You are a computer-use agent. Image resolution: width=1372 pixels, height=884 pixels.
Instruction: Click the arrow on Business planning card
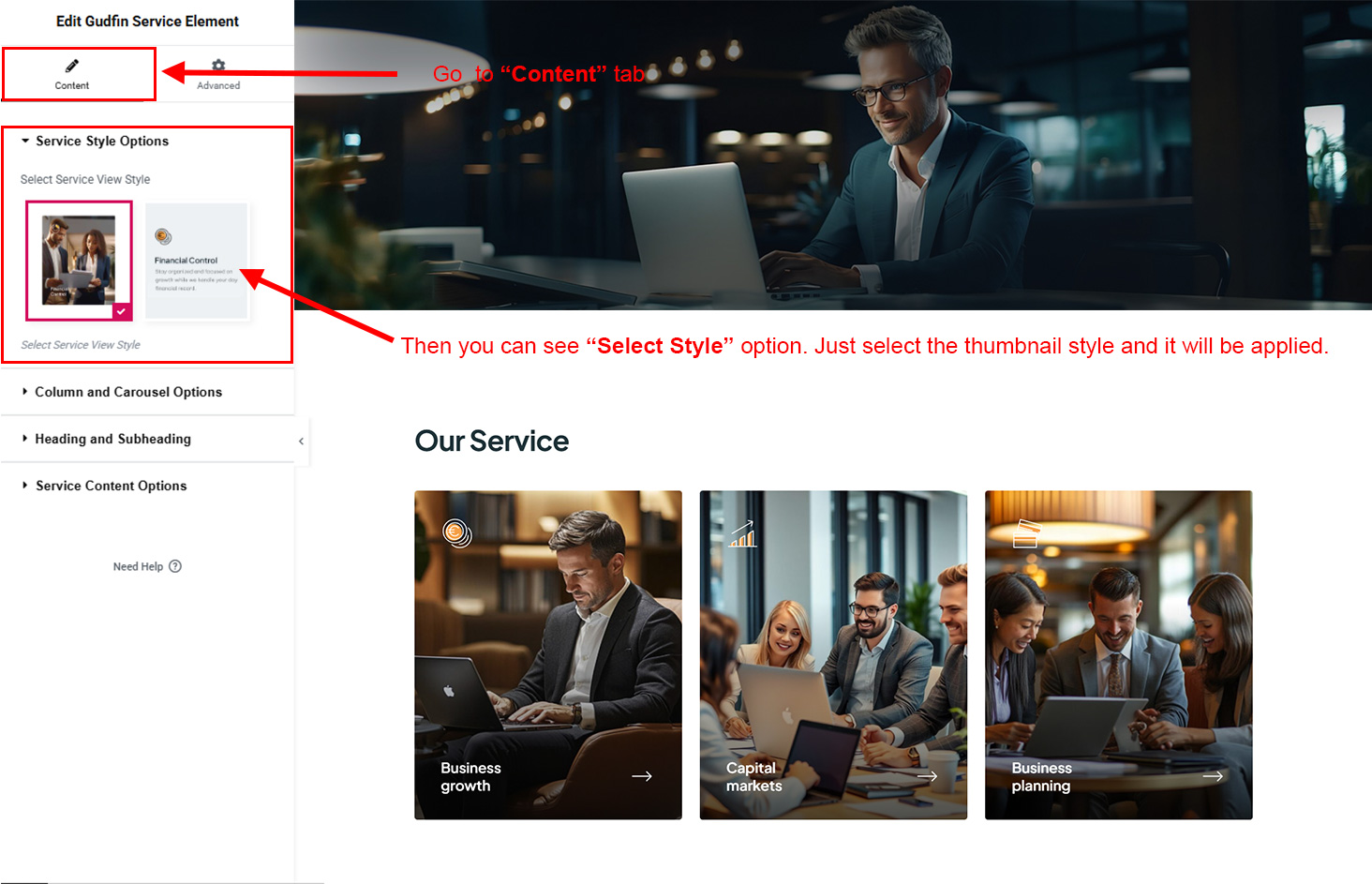tap(1213, 776)
